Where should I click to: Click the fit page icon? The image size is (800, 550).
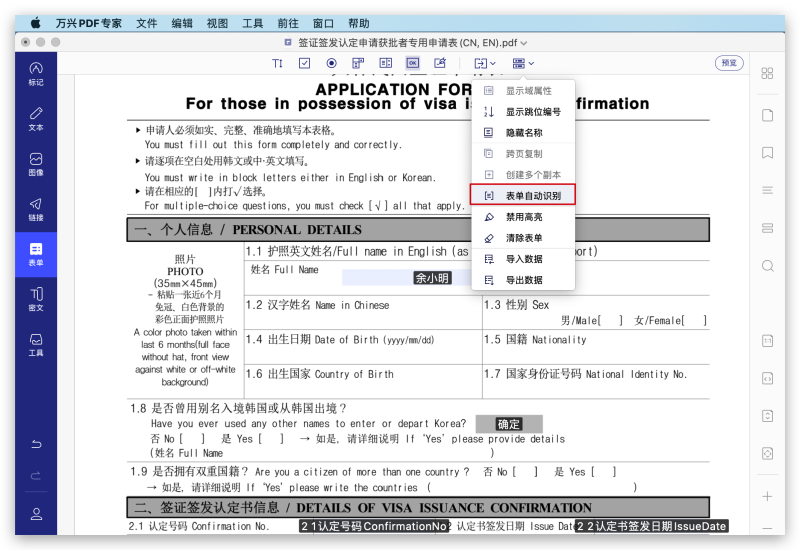click(767, 454)
